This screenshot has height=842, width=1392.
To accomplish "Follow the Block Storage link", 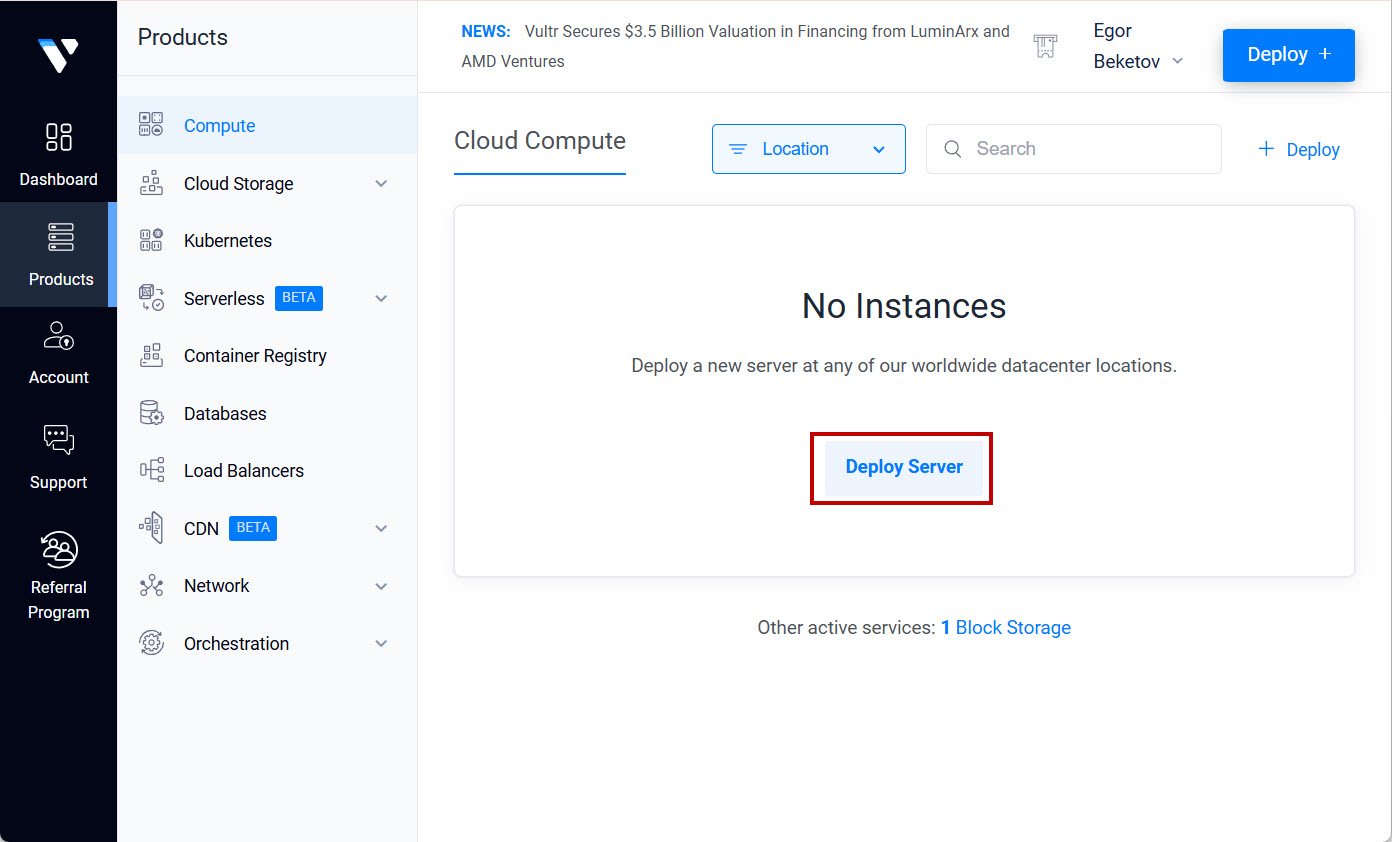I will point(1012,628).
